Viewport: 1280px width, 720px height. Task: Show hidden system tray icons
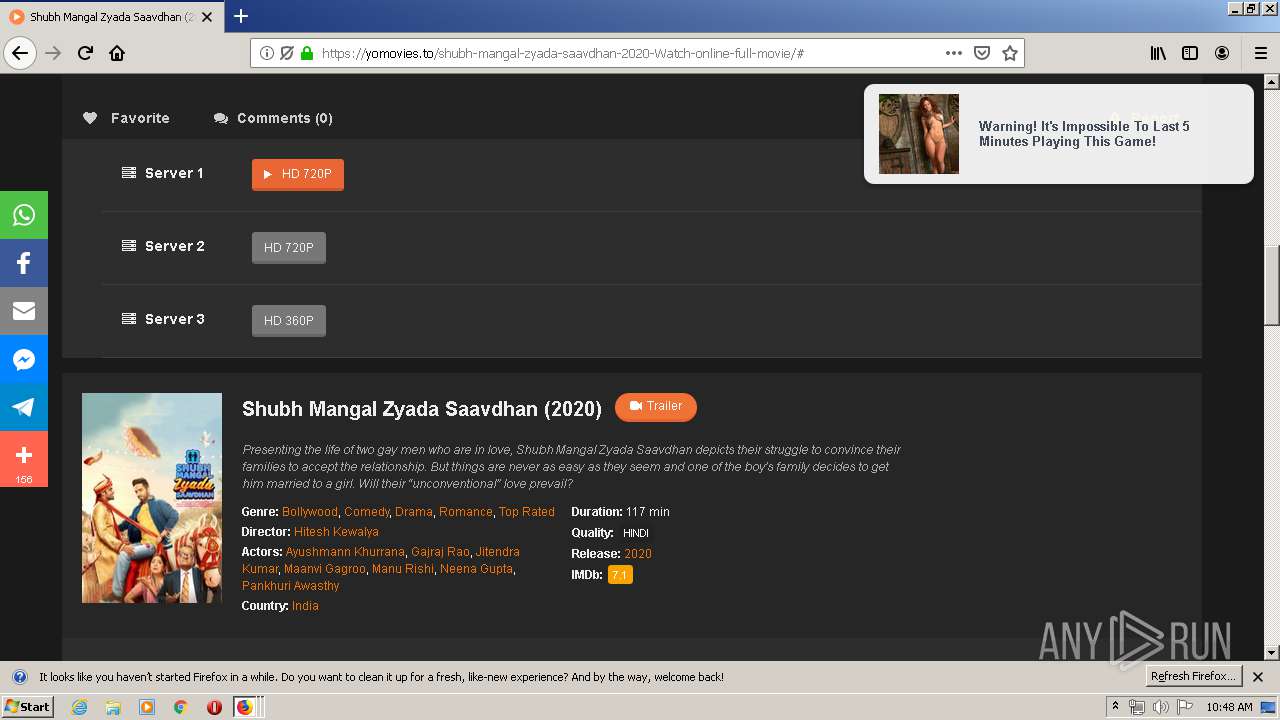point(1115,707)
